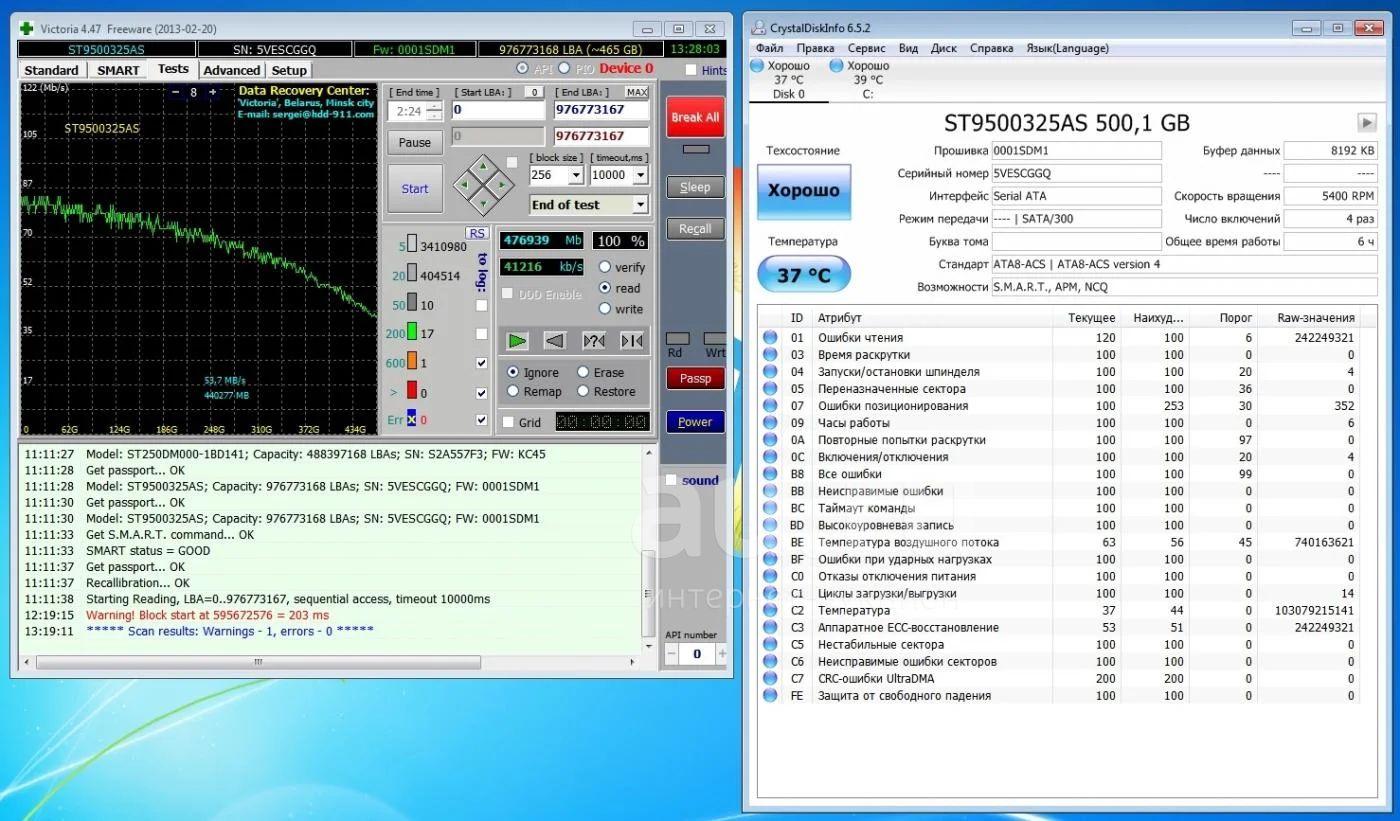Screen dimensions: 1400x821
Task: Select the C: drive status entry in CrystalDiskInfo
Action: [867, 80]
